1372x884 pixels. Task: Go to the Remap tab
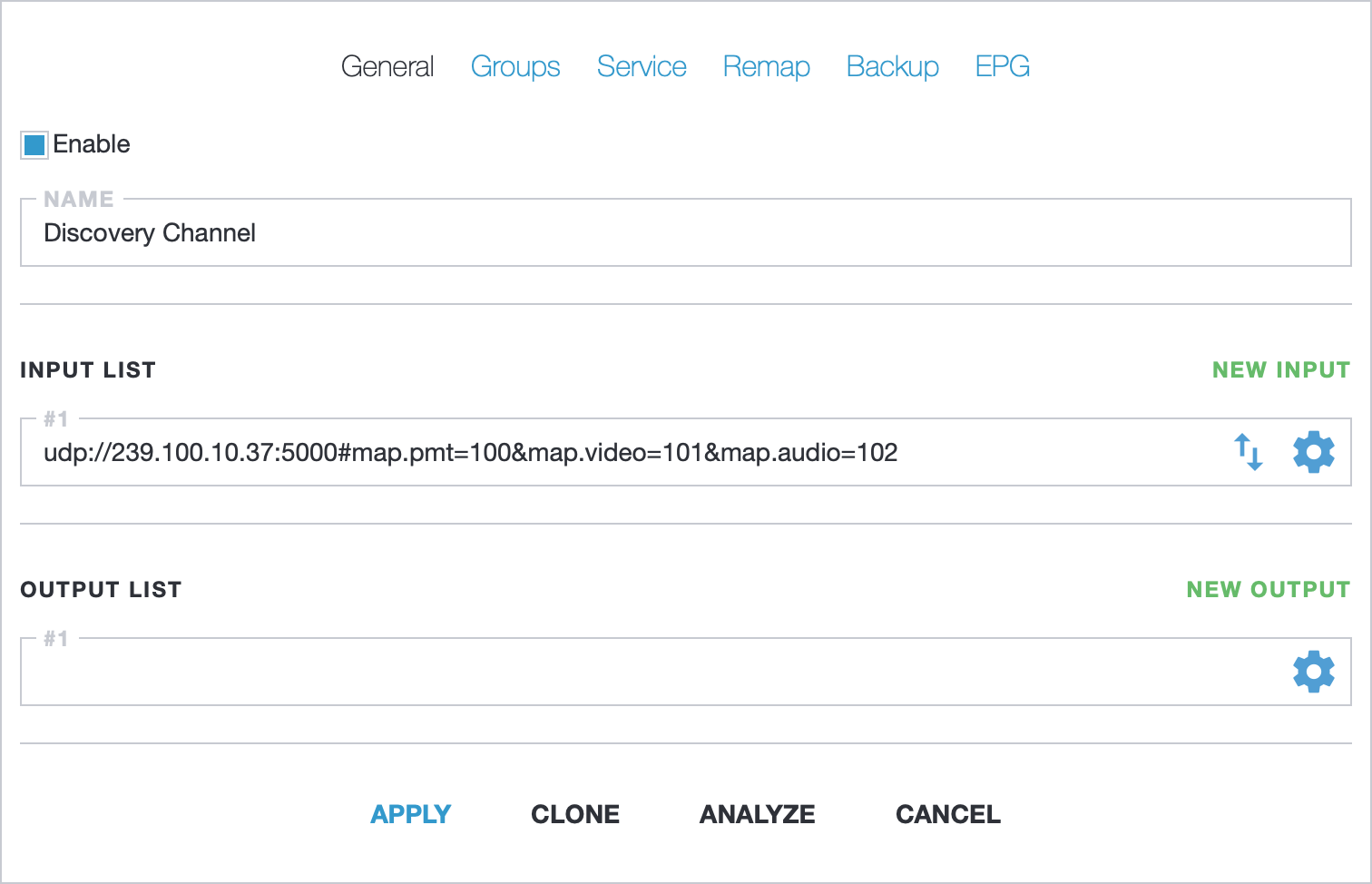click(x=766, y=66)
